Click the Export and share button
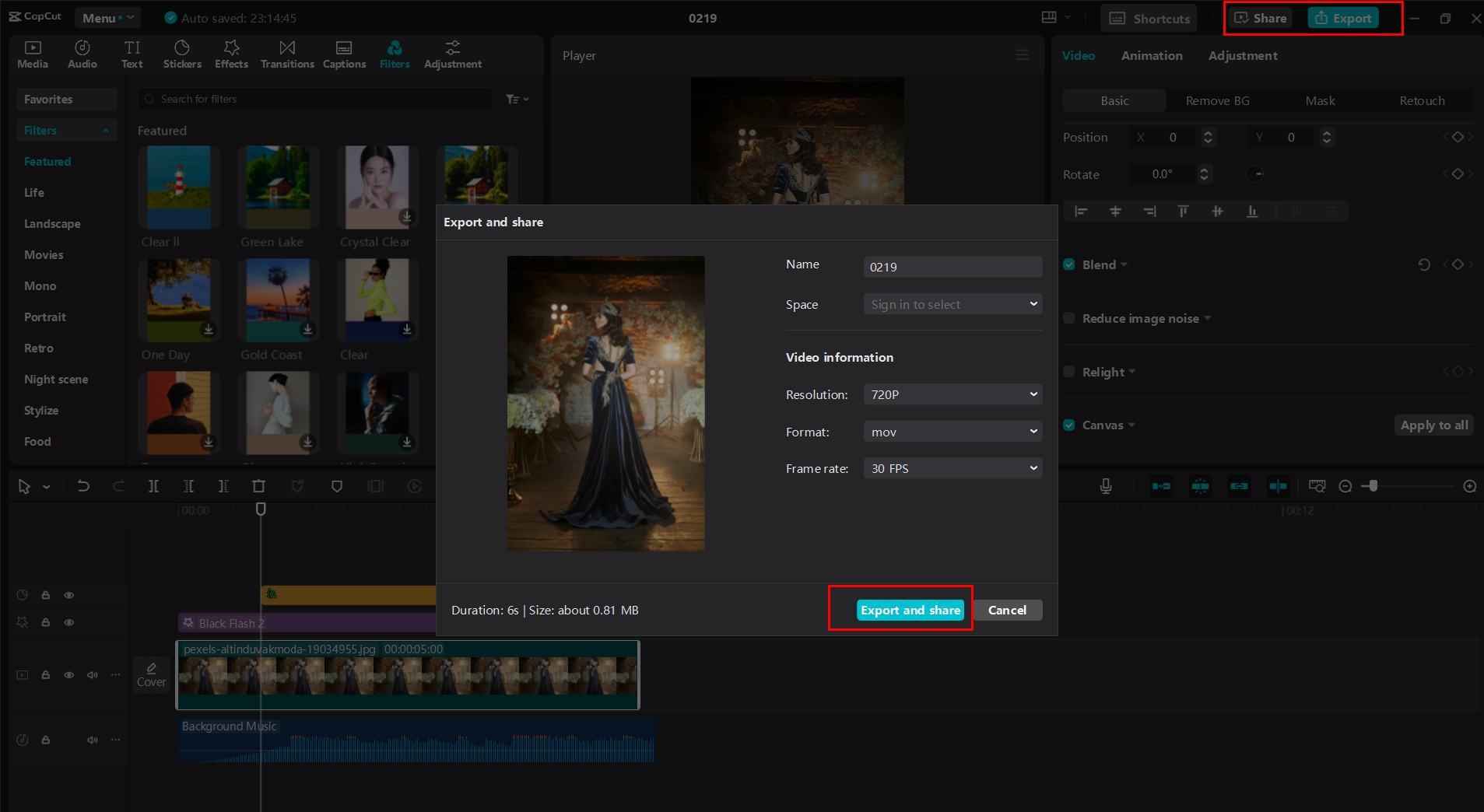1484x812 pixels. click(910, 611)
